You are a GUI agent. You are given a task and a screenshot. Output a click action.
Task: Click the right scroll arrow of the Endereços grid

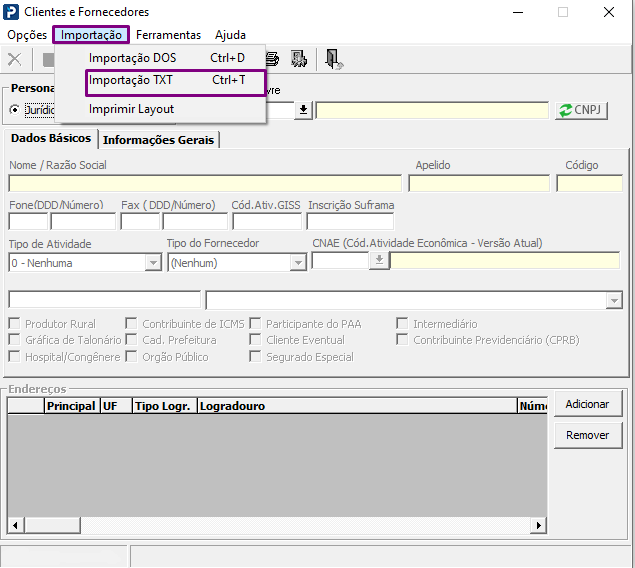click(538, 525)
